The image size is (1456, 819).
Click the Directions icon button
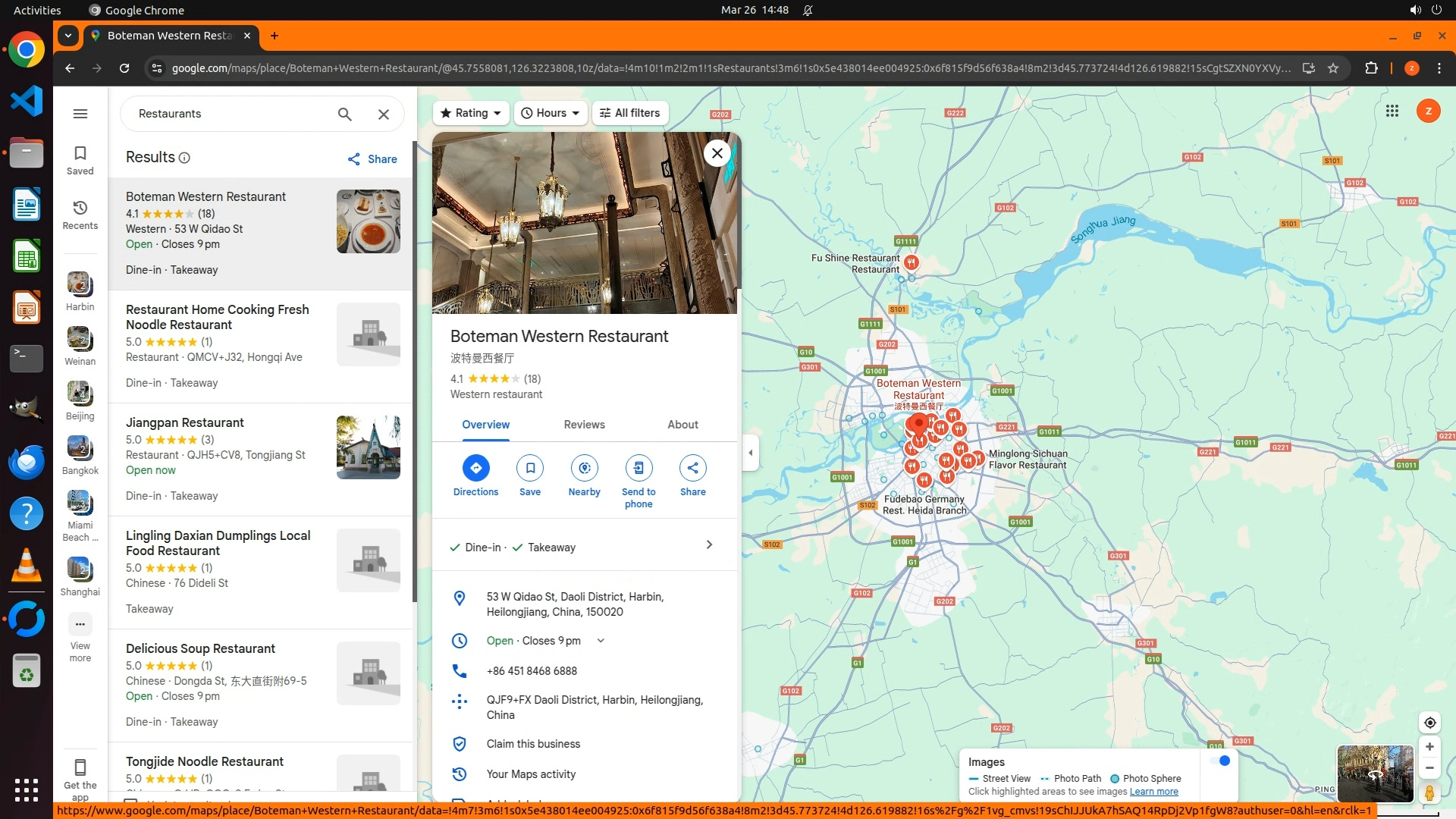(x=475, y=468)
